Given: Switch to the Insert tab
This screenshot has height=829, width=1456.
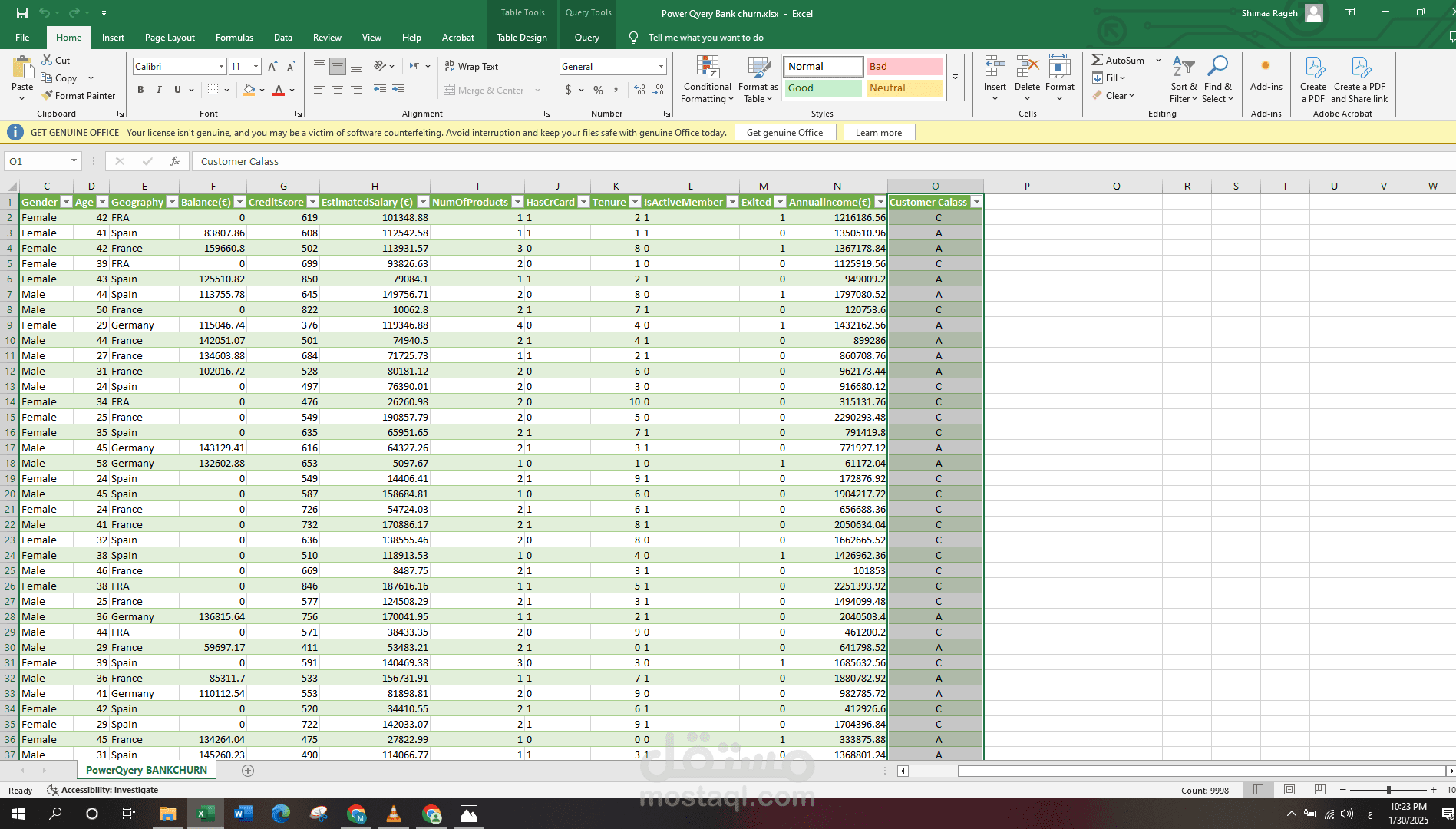Looking at the screenshot, I should [113, 37].
